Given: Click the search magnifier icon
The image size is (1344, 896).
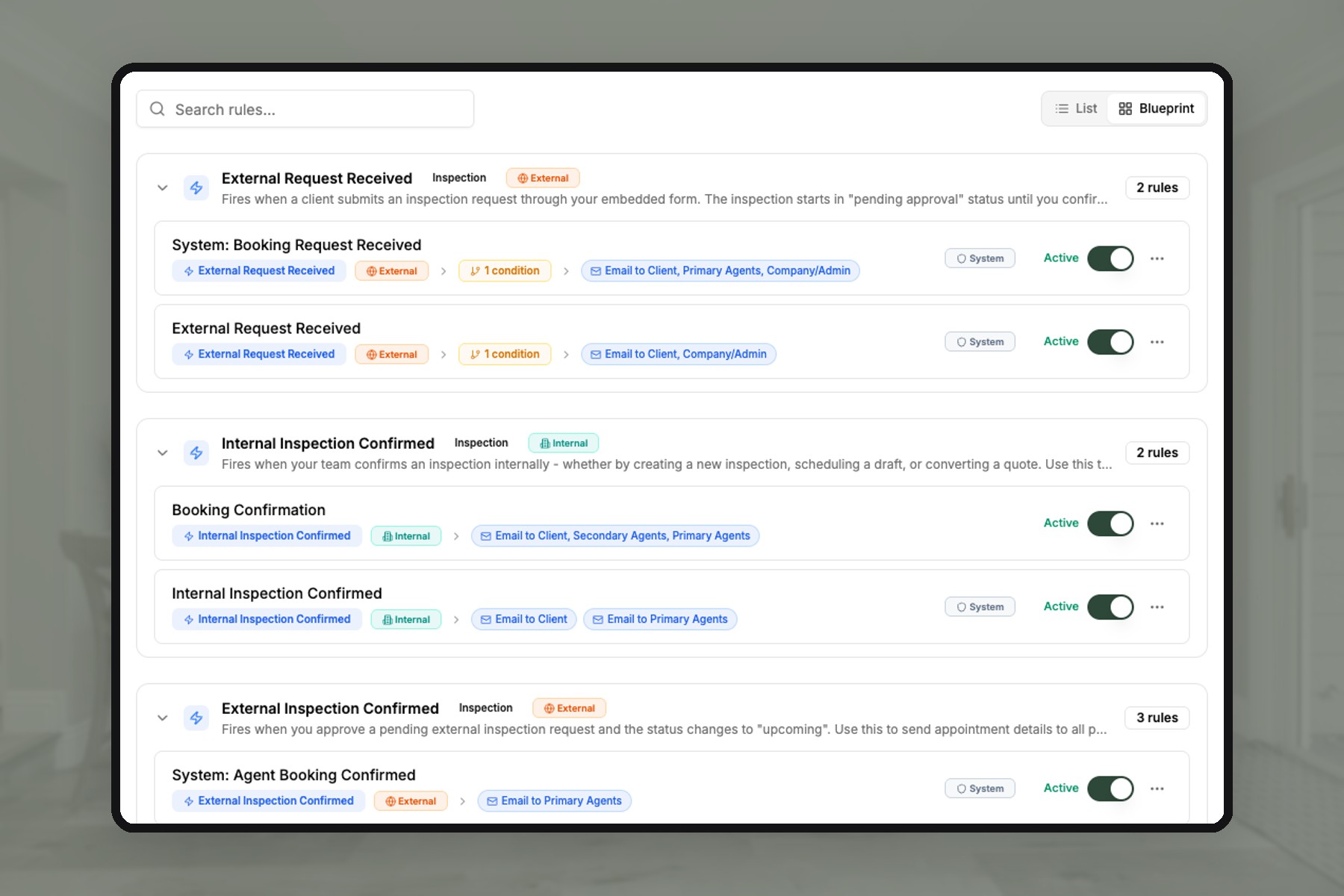Looking at the screenshot, I should pos(157,109).
